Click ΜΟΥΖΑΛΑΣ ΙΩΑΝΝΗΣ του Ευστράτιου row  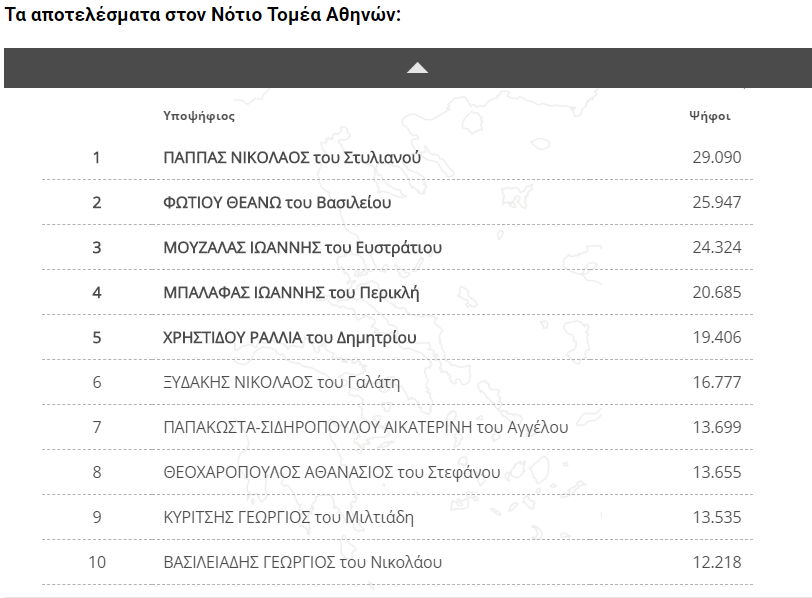[x=302, y=248]
